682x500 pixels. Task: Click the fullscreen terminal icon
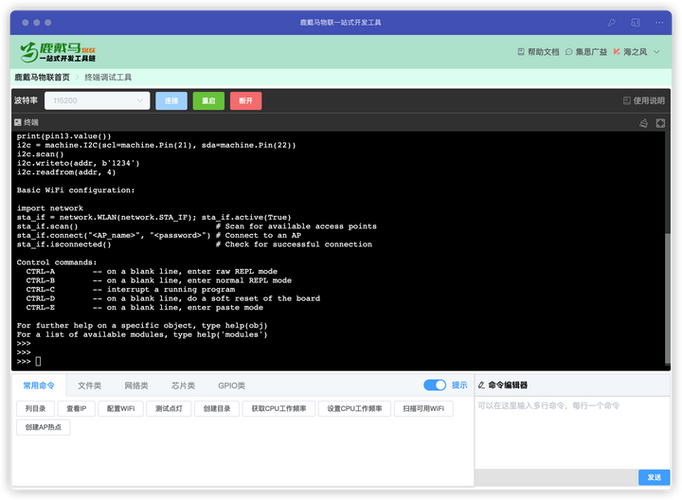pyautogui.click(x=660, y=123)
